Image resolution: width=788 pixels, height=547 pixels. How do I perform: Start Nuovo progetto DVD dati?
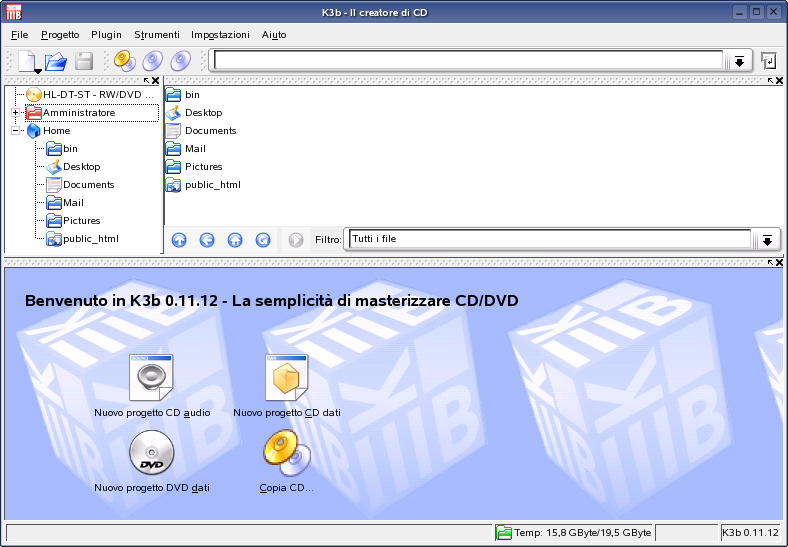pyautogui.click(x=152, y=462)
